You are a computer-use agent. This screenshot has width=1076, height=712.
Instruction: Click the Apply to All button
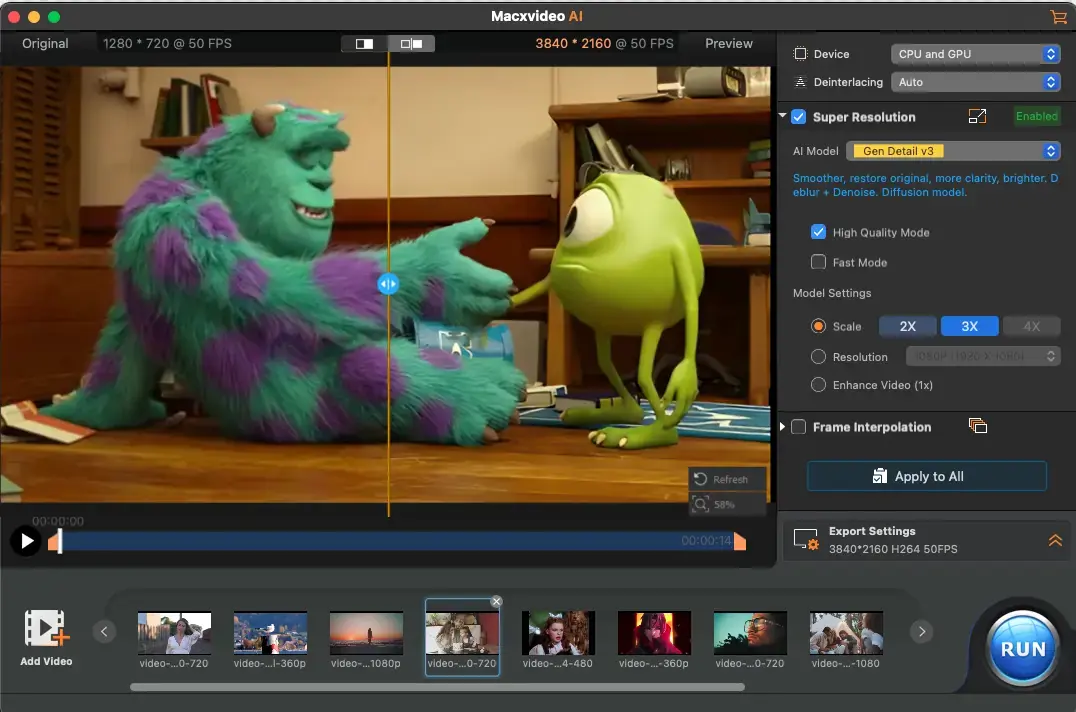(926, 476)
